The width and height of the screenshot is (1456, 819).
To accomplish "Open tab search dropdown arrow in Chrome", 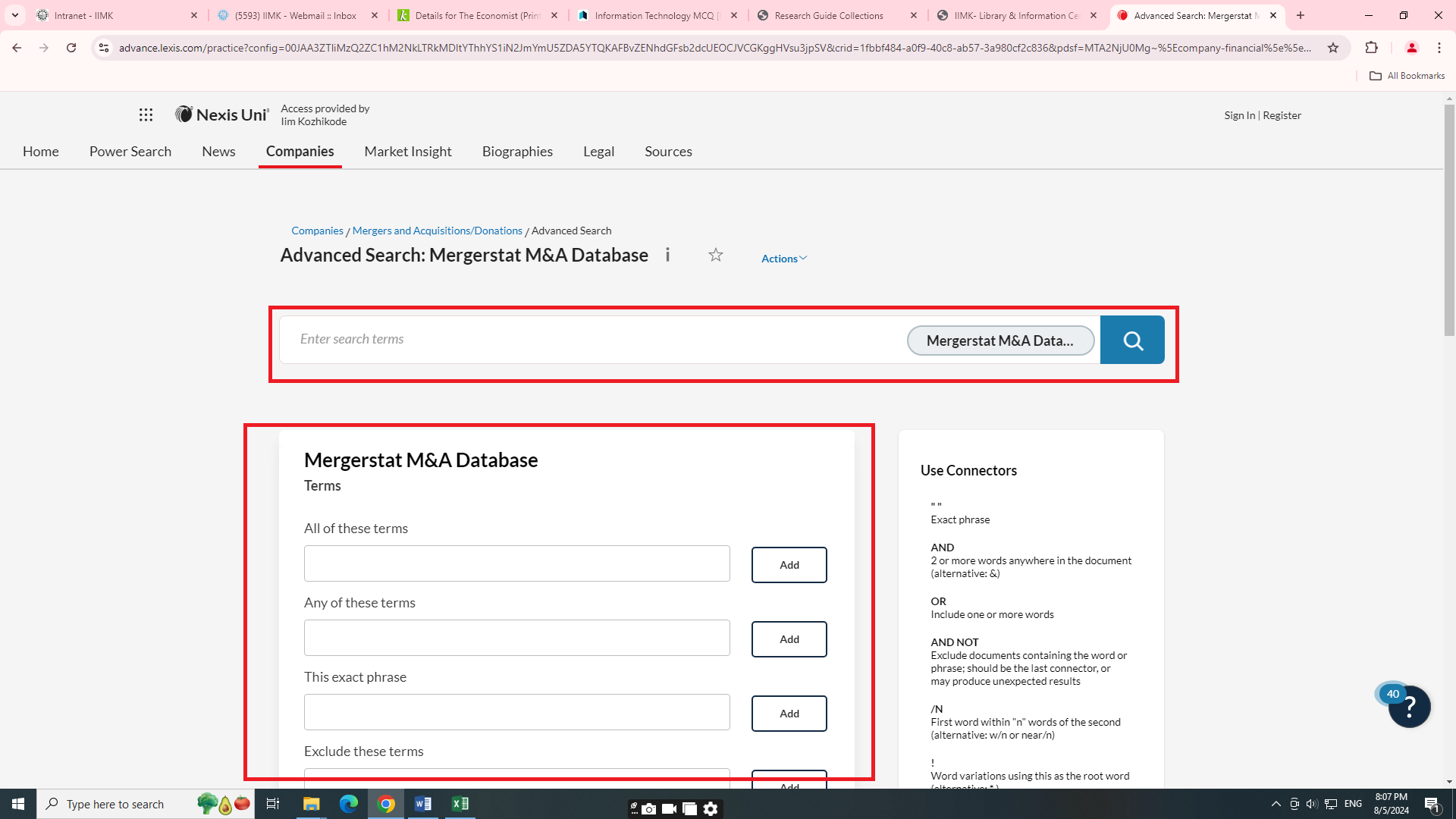I will [15, 15].
